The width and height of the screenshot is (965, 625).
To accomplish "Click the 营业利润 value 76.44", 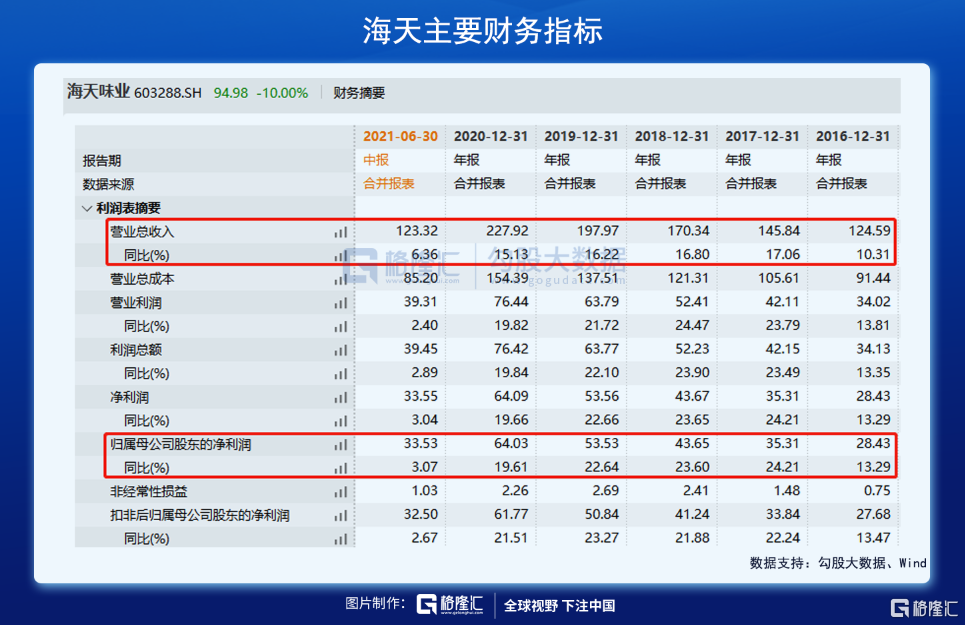I will click(x=511, y=301).
